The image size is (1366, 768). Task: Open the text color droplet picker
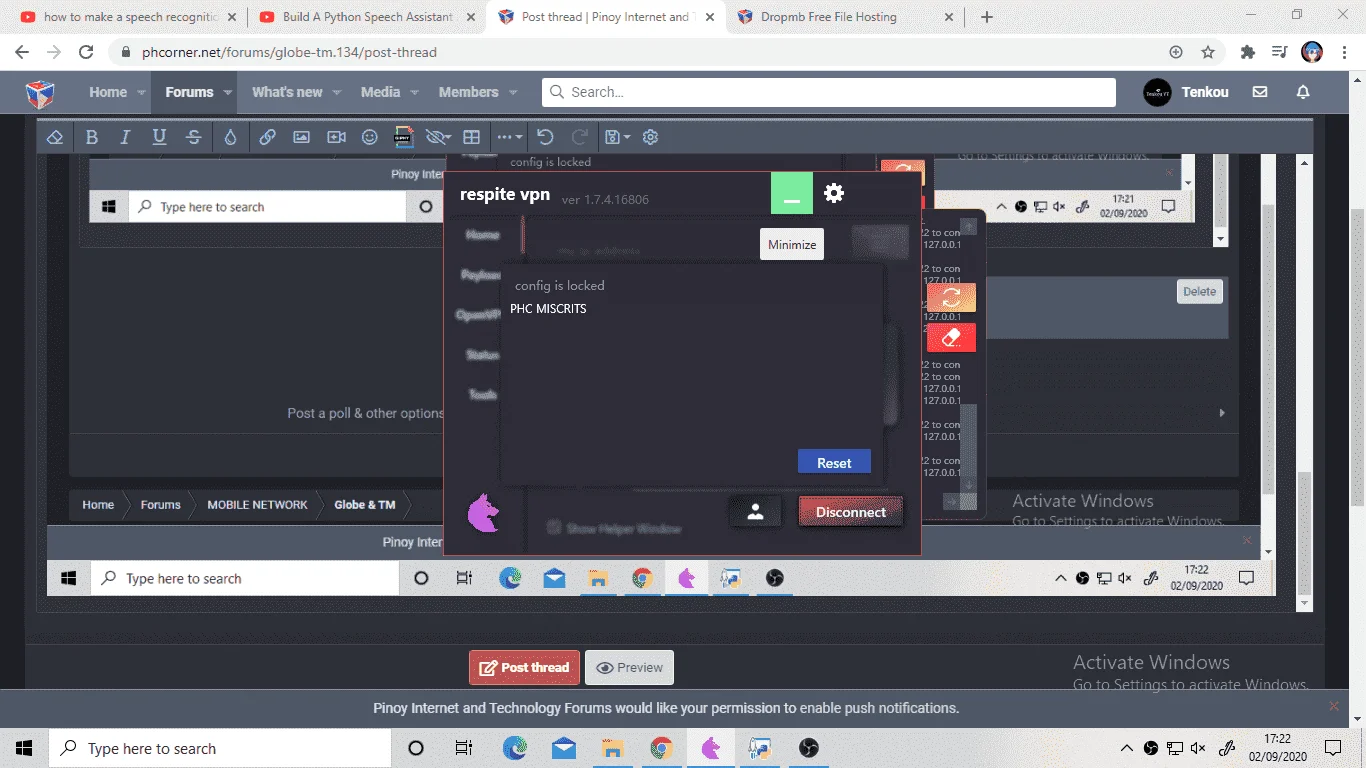pyautogui.click(x=230, y=137)
